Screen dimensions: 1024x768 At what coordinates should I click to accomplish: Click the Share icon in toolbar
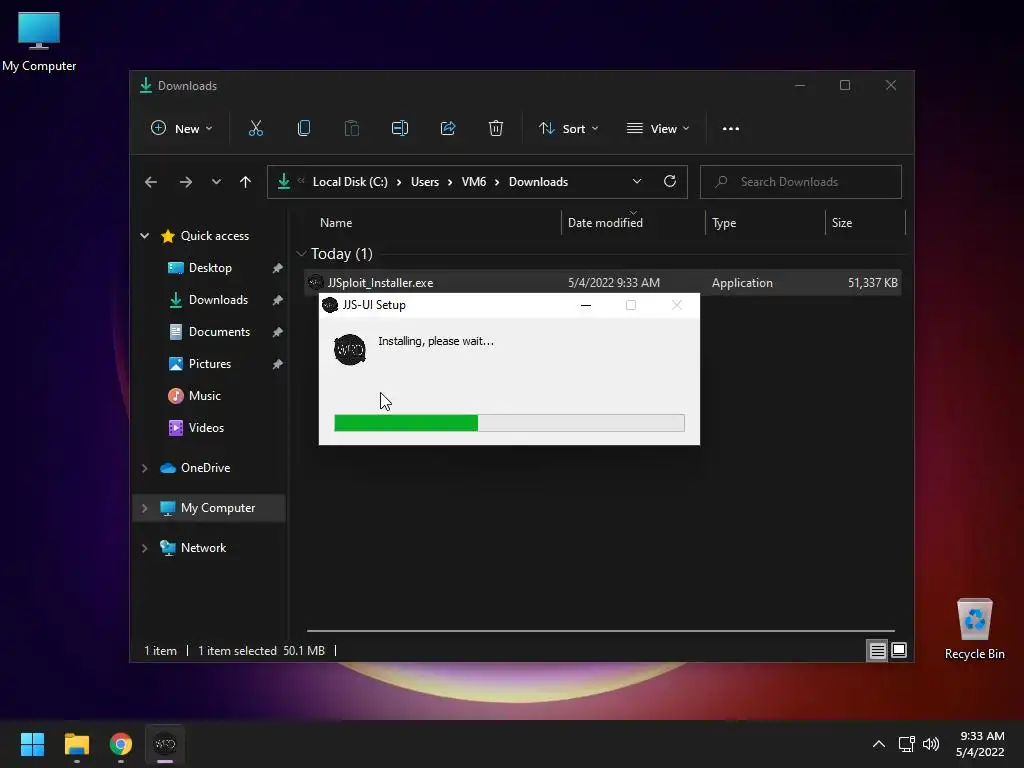click(x=448, y=129)
